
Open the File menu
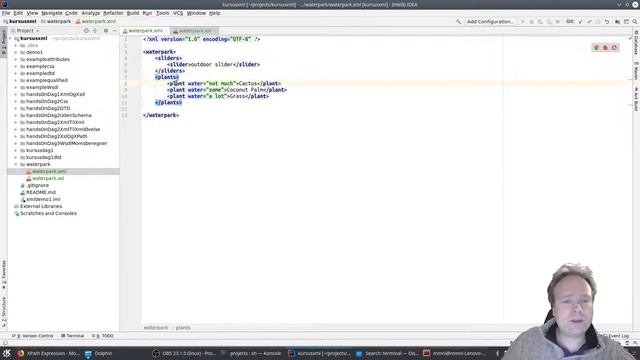pyautogui.click(x=6, y=13)
